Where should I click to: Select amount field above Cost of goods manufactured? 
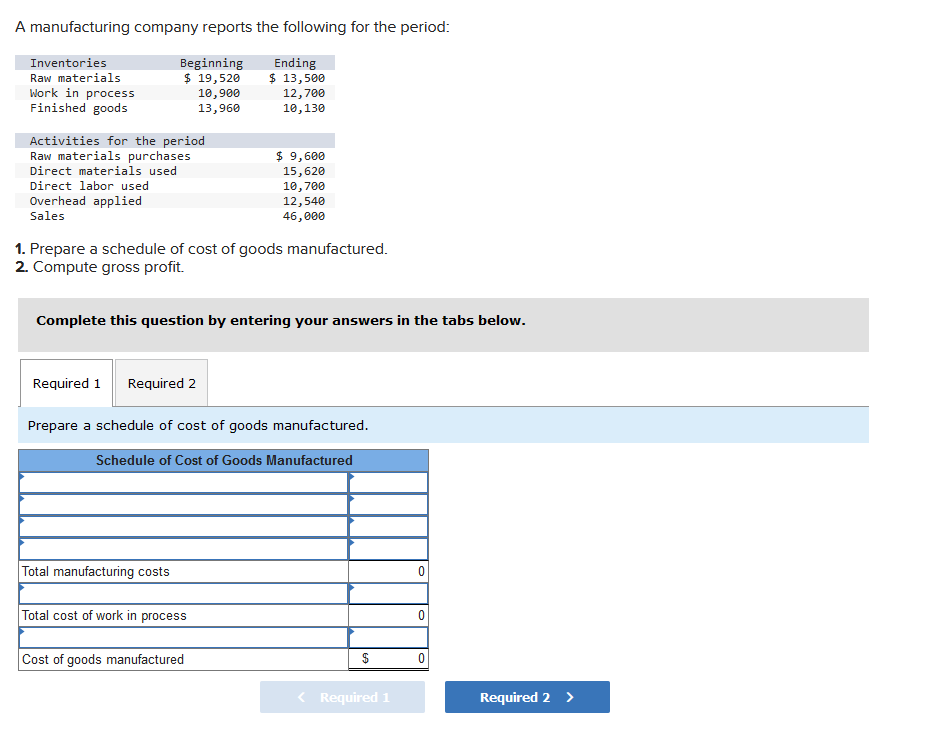388,637
